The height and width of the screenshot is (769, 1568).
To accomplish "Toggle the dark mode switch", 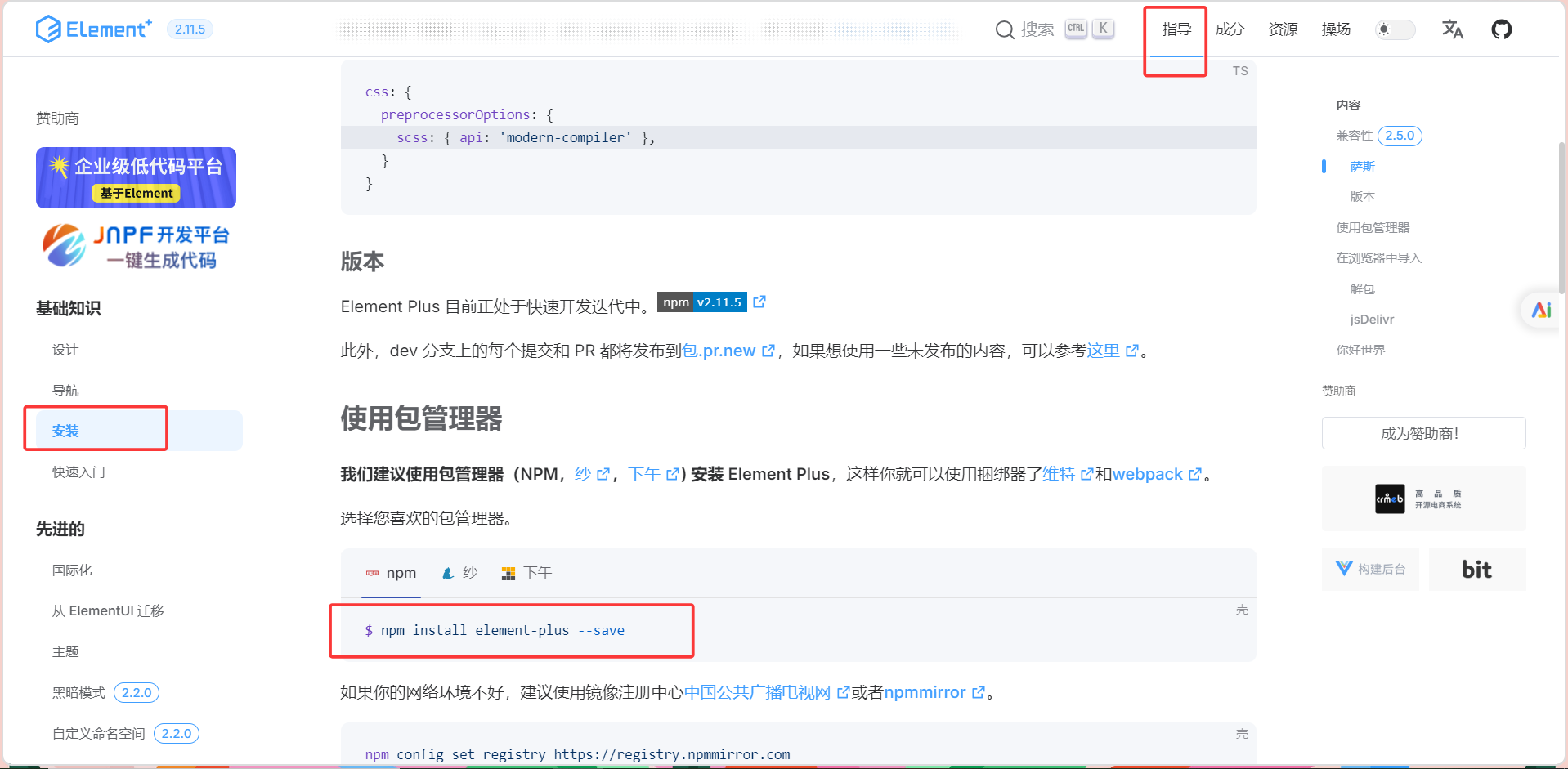I will (1395, 29).
